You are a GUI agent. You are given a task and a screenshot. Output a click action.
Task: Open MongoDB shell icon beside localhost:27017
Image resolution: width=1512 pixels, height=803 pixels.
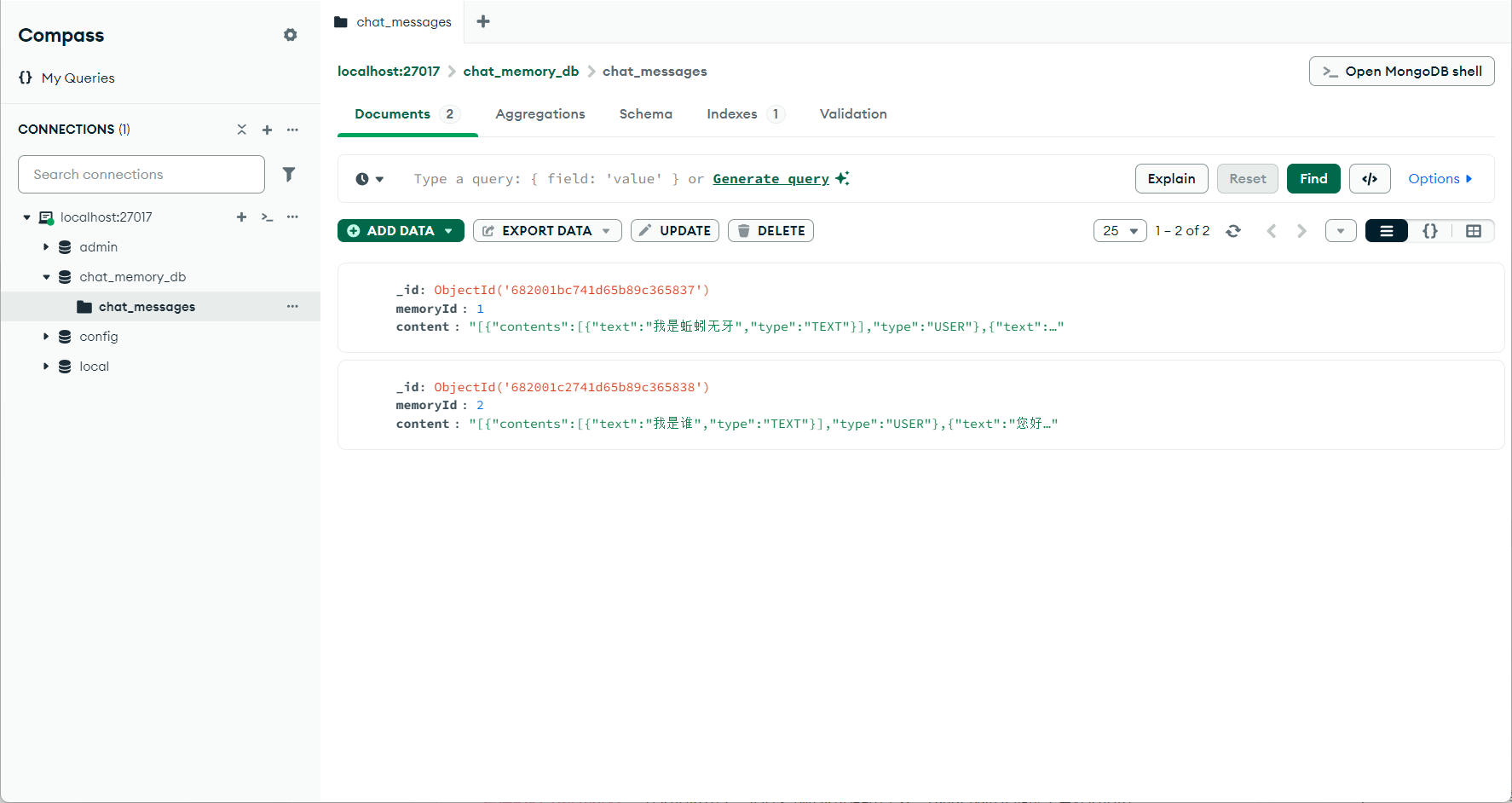[267, 217]
